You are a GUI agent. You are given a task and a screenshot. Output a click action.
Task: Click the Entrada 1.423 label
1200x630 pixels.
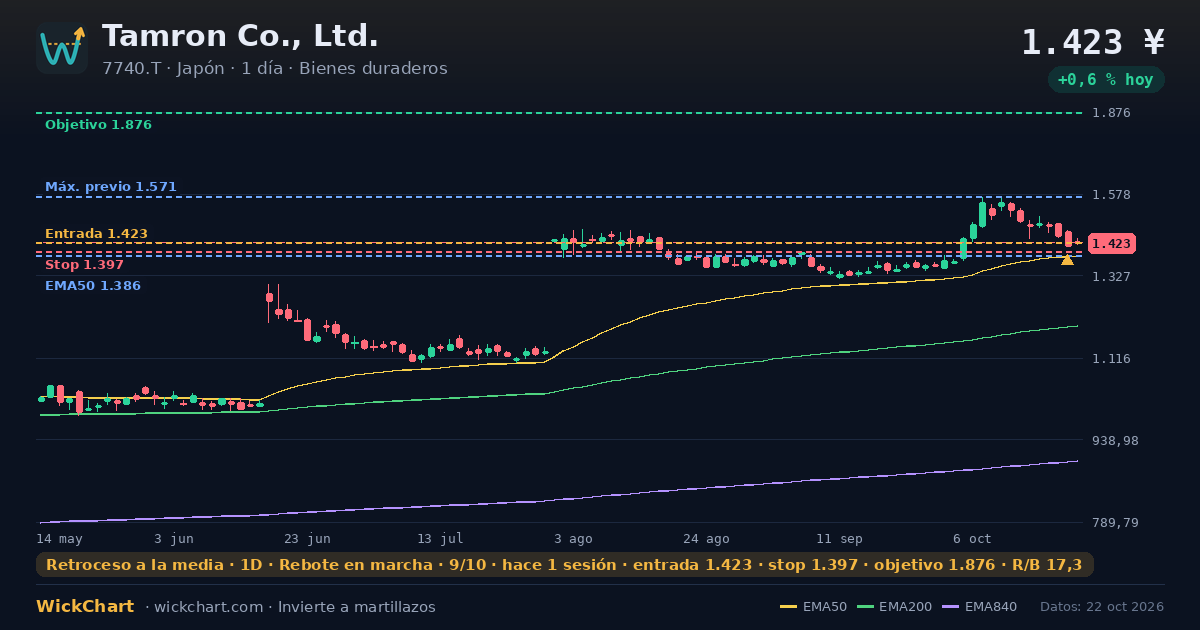[x=96, y=234]
